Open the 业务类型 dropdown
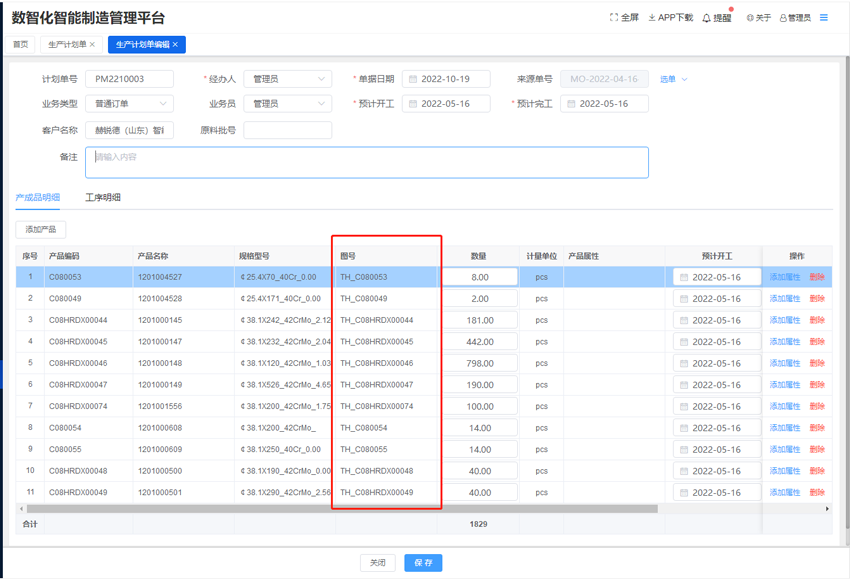Image resolution: width=850 pixels, height=581 pixels. pos(130,104)
